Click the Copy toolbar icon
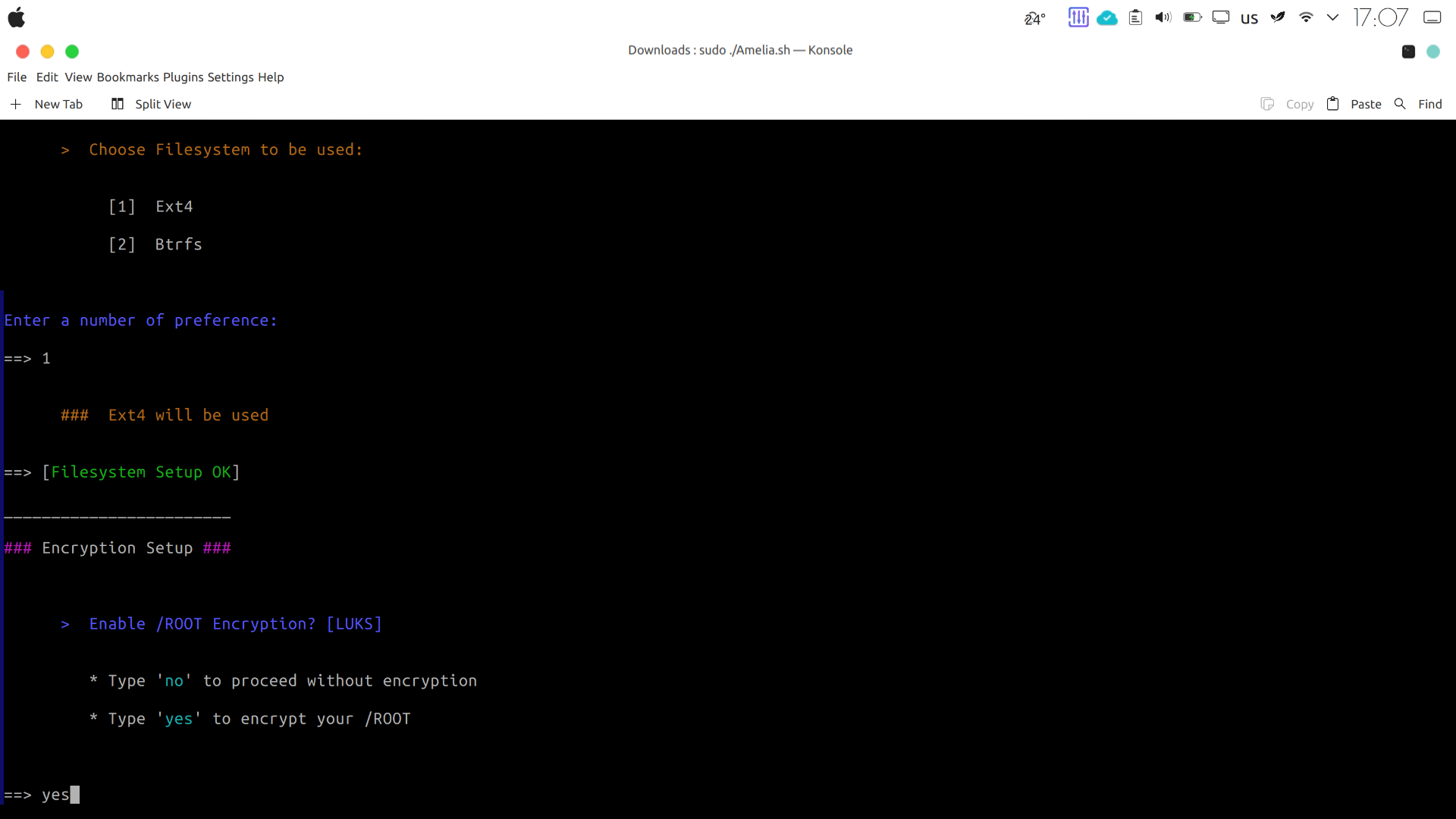 tap(1267, 104)
